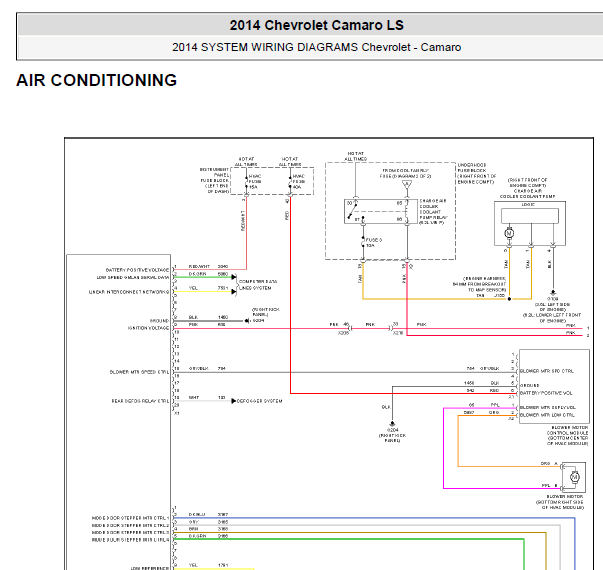Click the 'INSTRUMENT PANEL FUSE BLOCK' label
The height and width of the screenshot is (570, 603).
(x=214, y=180)
